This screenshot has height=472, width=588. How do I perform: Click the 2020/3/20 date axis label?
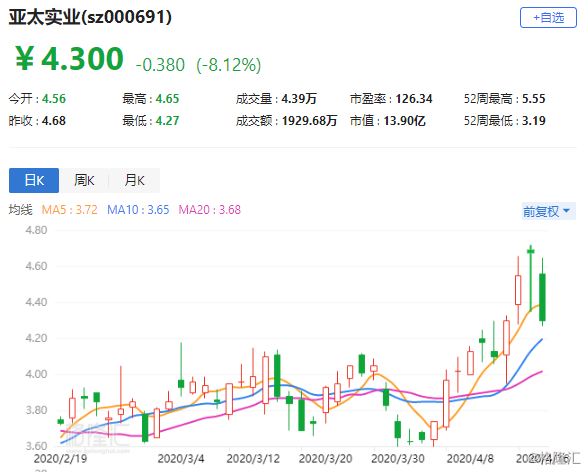pos(326,459)
